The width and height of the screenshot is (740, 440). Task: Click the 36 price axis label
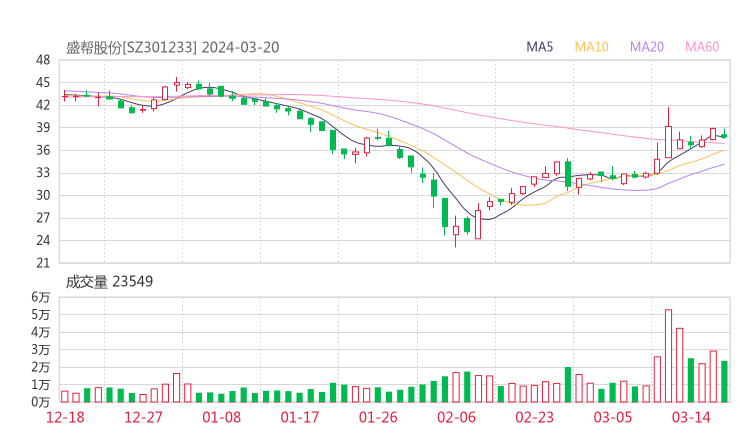click(x=43, y=150)
